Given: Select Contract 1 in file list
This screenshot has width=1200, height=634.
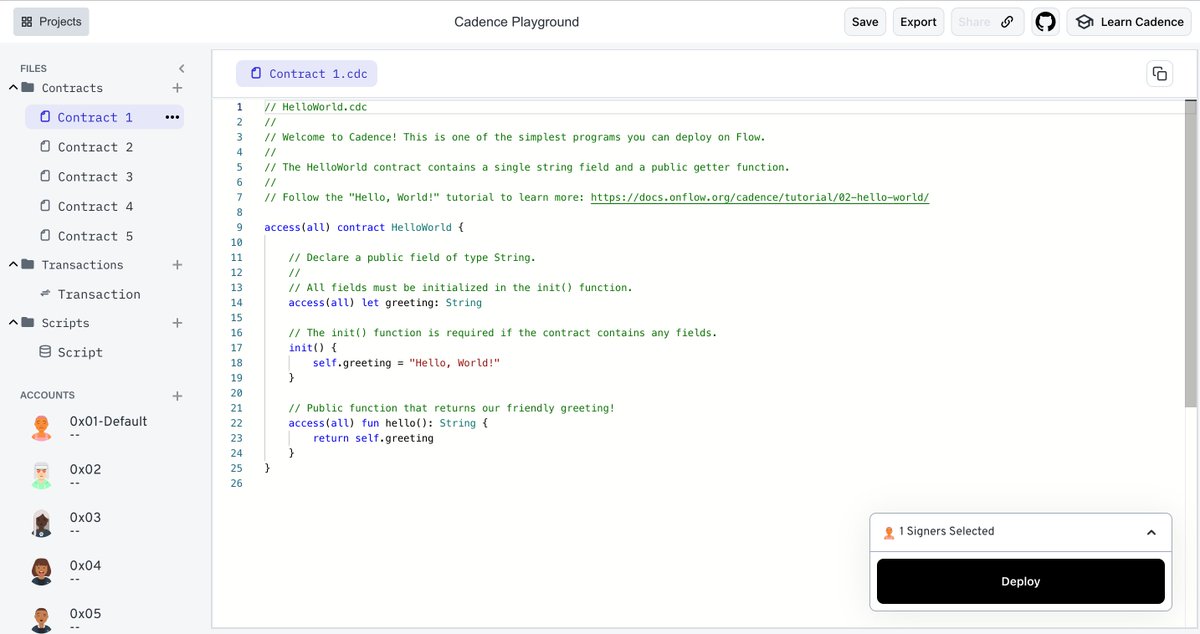Looking at the screenshot, I should pos(104,117).
